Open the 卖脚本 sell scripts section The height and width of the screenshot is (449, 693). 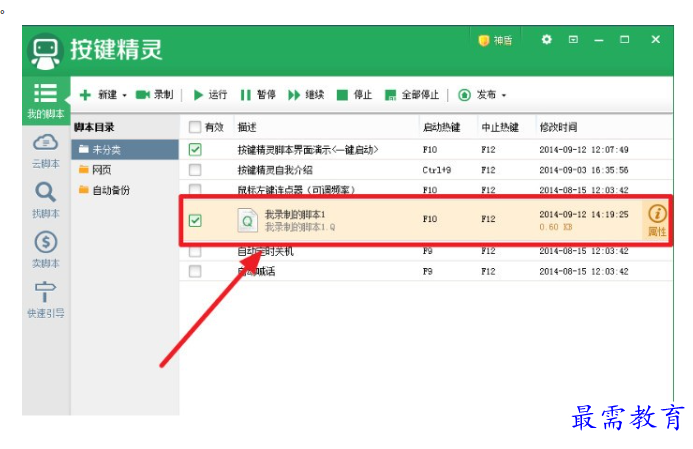(46, 250)
